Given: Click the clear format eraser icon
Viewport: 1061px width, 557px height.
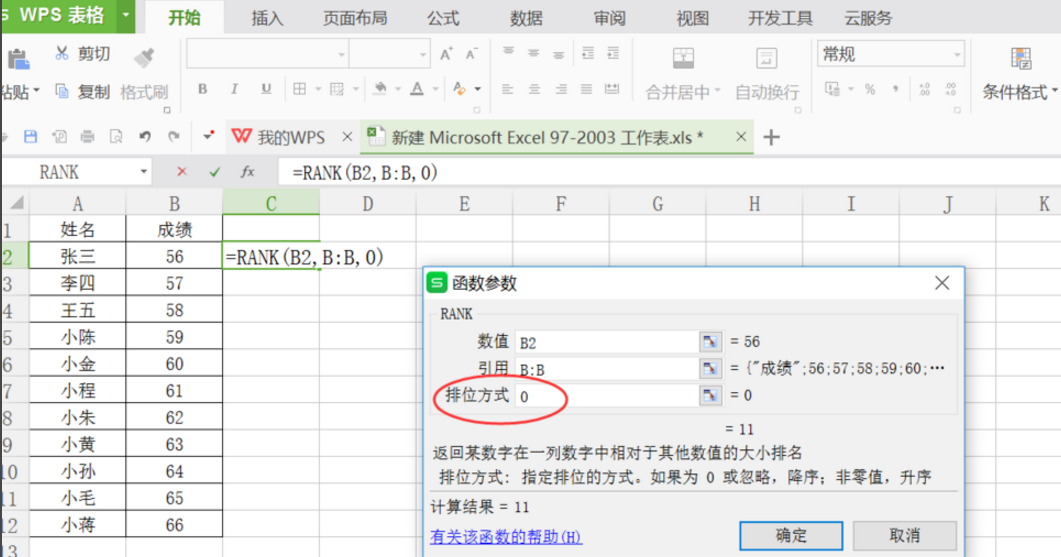Looking at the screenshot, I should point(459,89).
